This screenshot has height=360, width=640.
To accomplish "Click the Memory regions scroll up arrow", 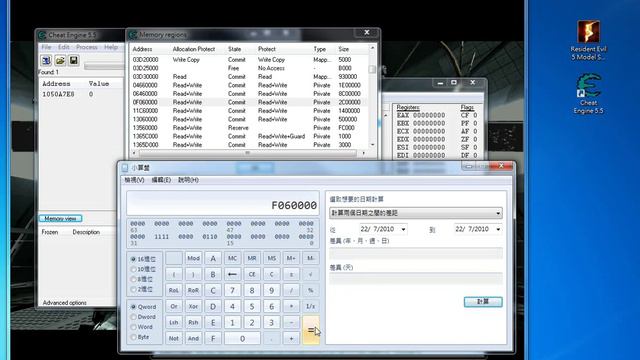I will click(372, 48).
